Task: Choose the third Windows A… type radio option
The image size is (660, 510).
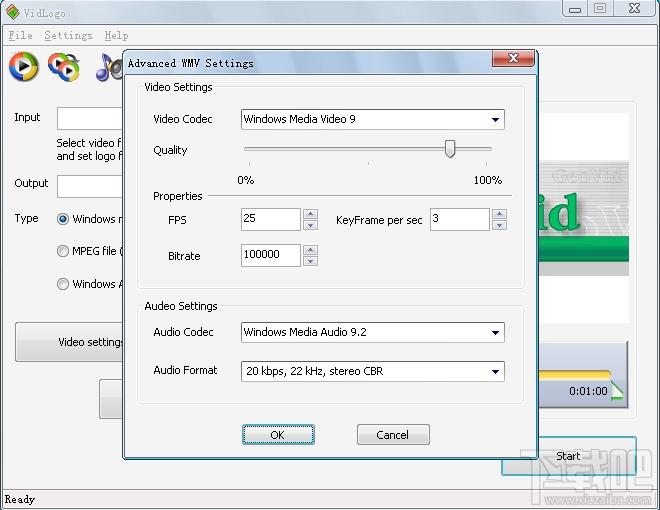Action: (x=63, y=284)
